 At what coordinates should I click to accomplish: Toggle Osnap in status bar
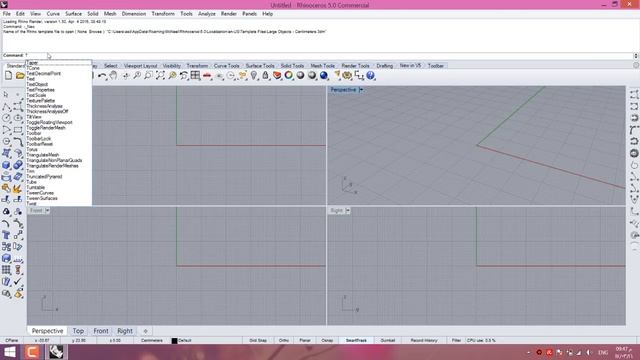(327, 340)
